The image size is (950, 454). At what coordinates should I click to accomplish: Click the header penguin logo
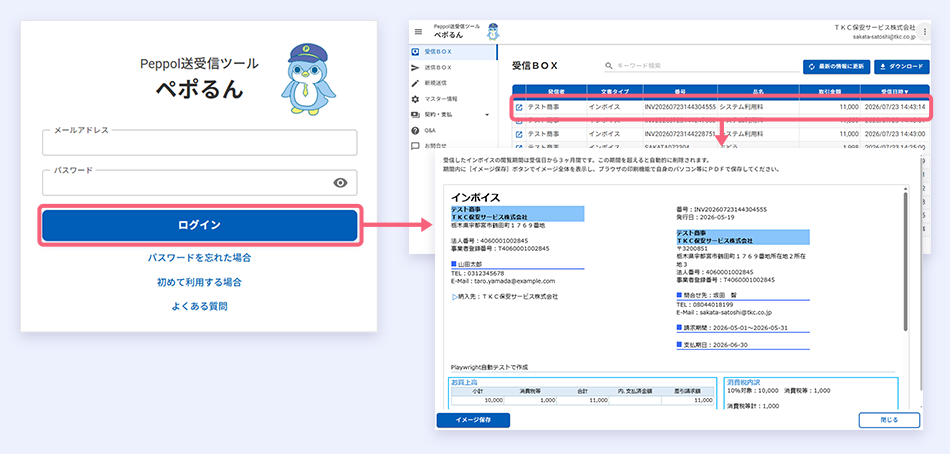tap(493, 32)
